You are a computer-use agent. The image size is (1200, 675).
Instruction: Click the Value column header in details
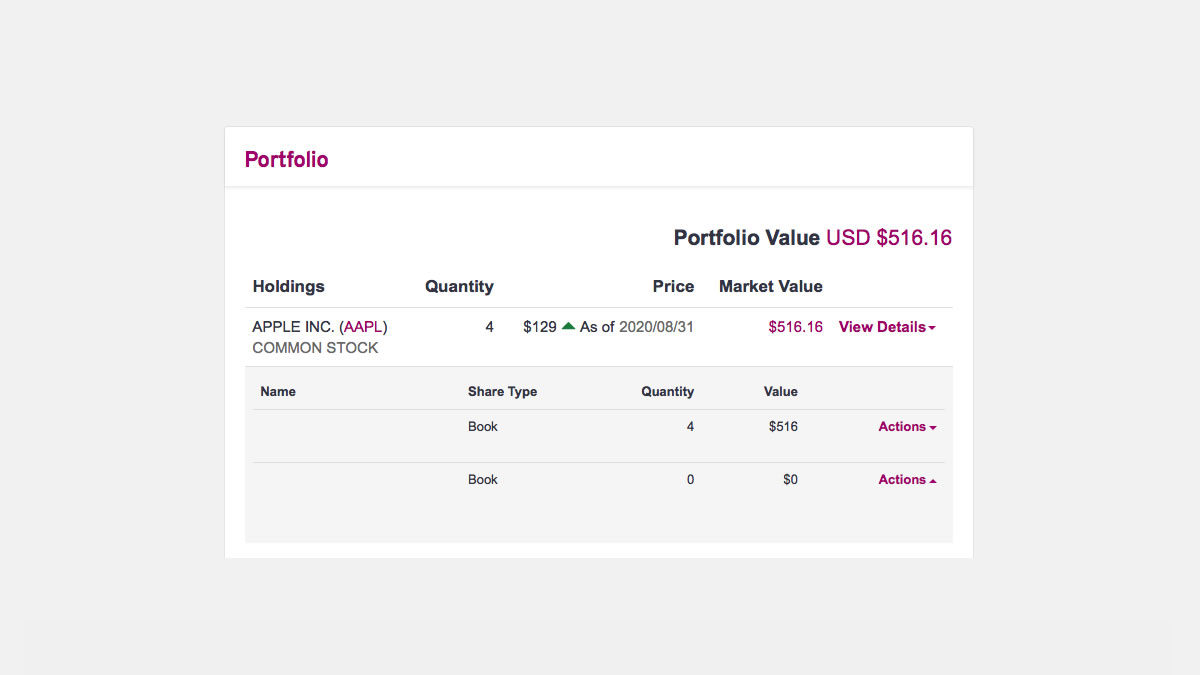(x=781, y=392)
